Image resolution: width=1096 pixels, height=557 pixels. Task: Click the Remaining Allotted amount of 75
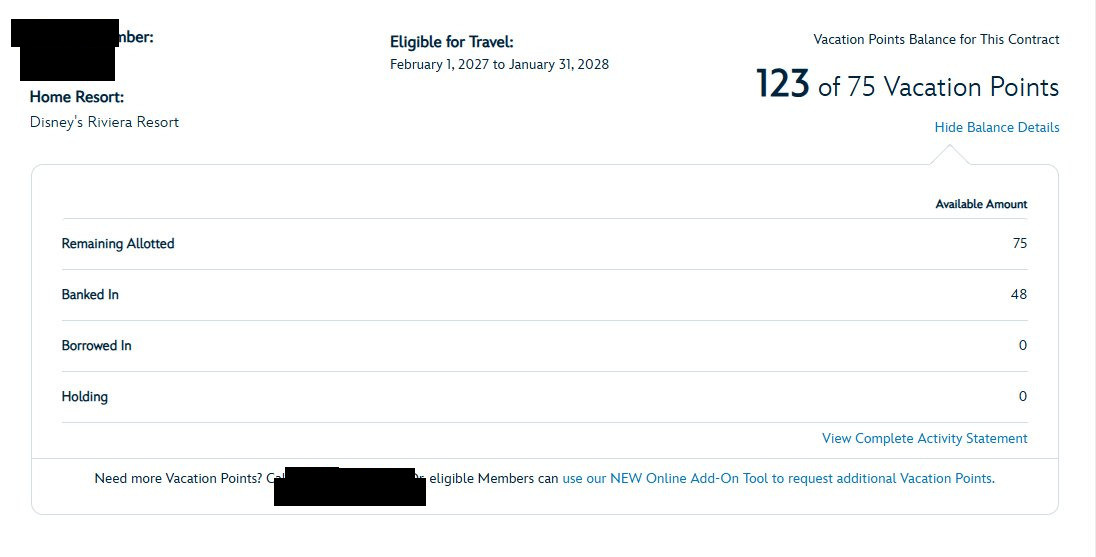1019,243
